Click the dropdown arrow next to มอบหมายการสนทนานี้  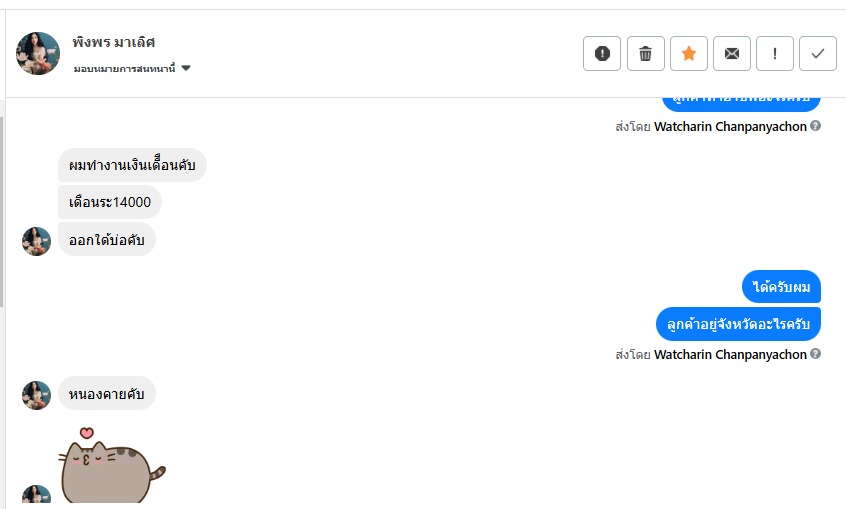point(186,69)
